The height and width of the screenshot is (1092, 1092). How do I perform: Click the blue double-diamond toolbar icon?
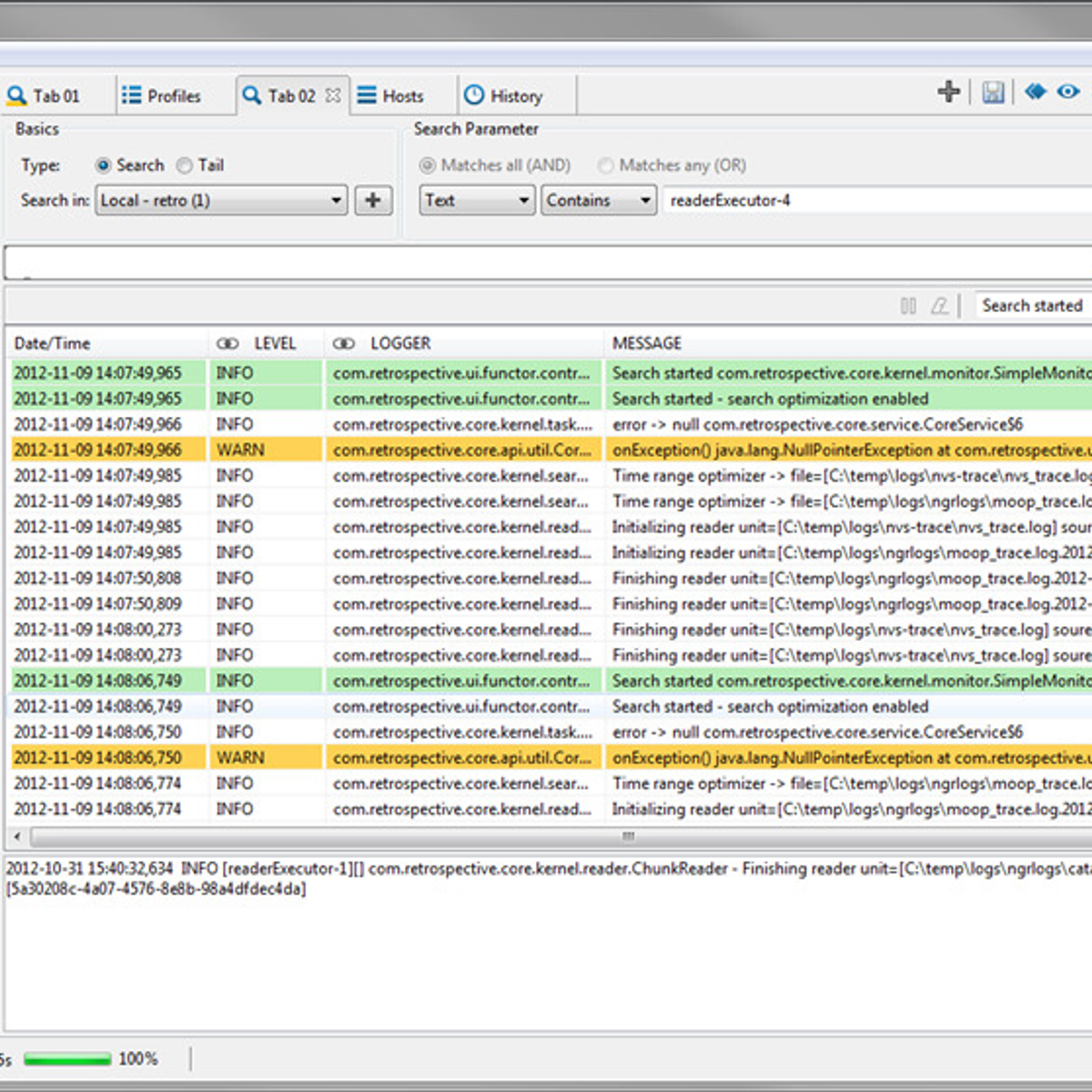[1035, 92]
